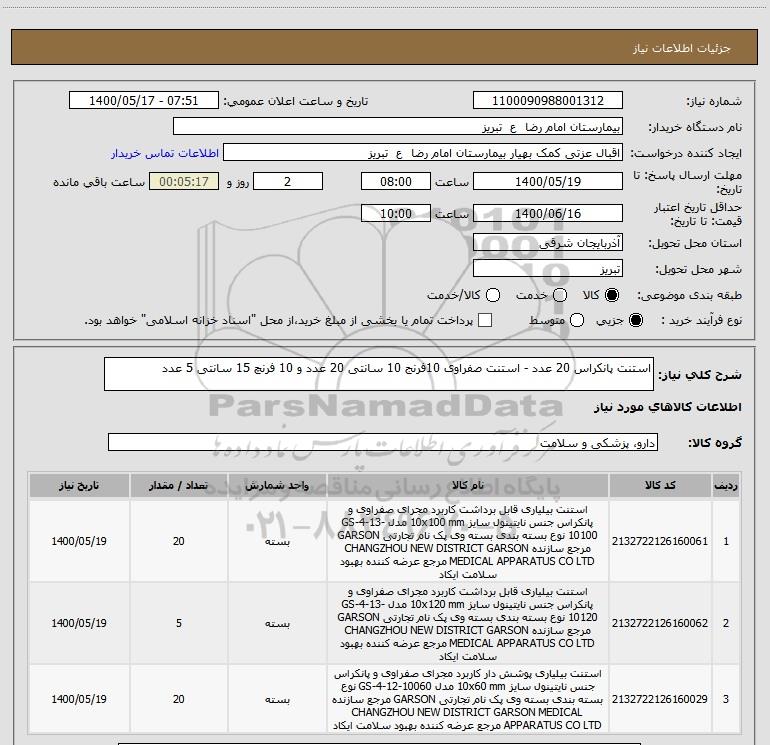
Task: Click the 10x120 mm stent description in row 2
Action: click(x=468, y=624)
